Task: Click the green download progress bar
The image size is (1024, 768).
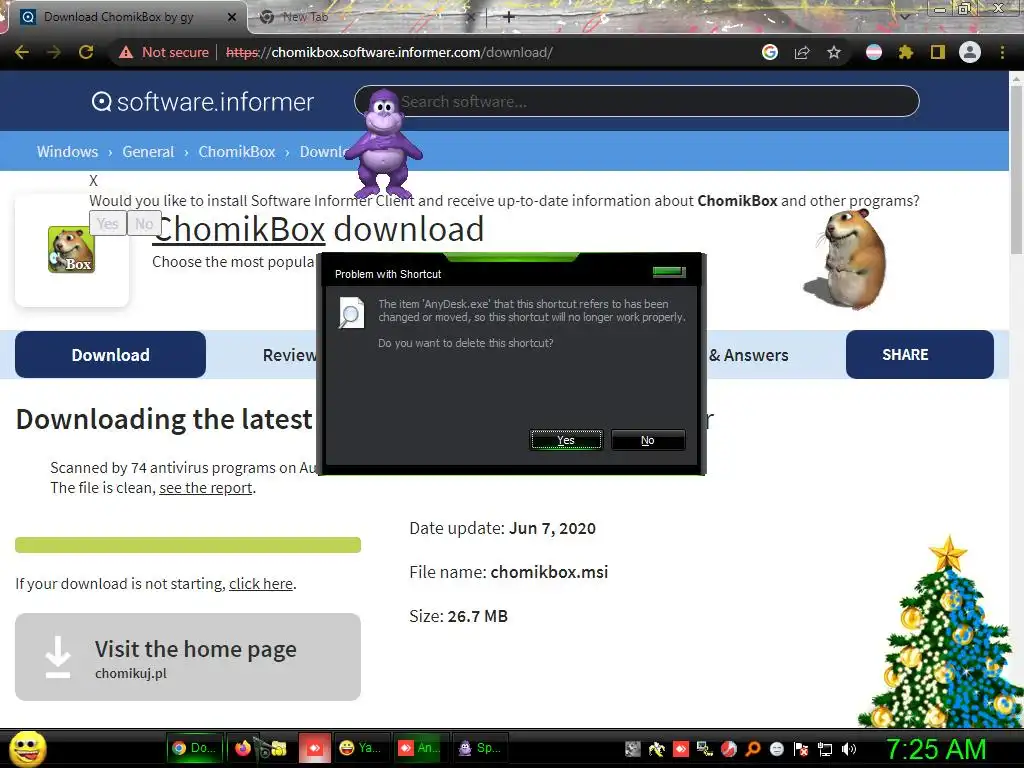Action: [188, 545]
